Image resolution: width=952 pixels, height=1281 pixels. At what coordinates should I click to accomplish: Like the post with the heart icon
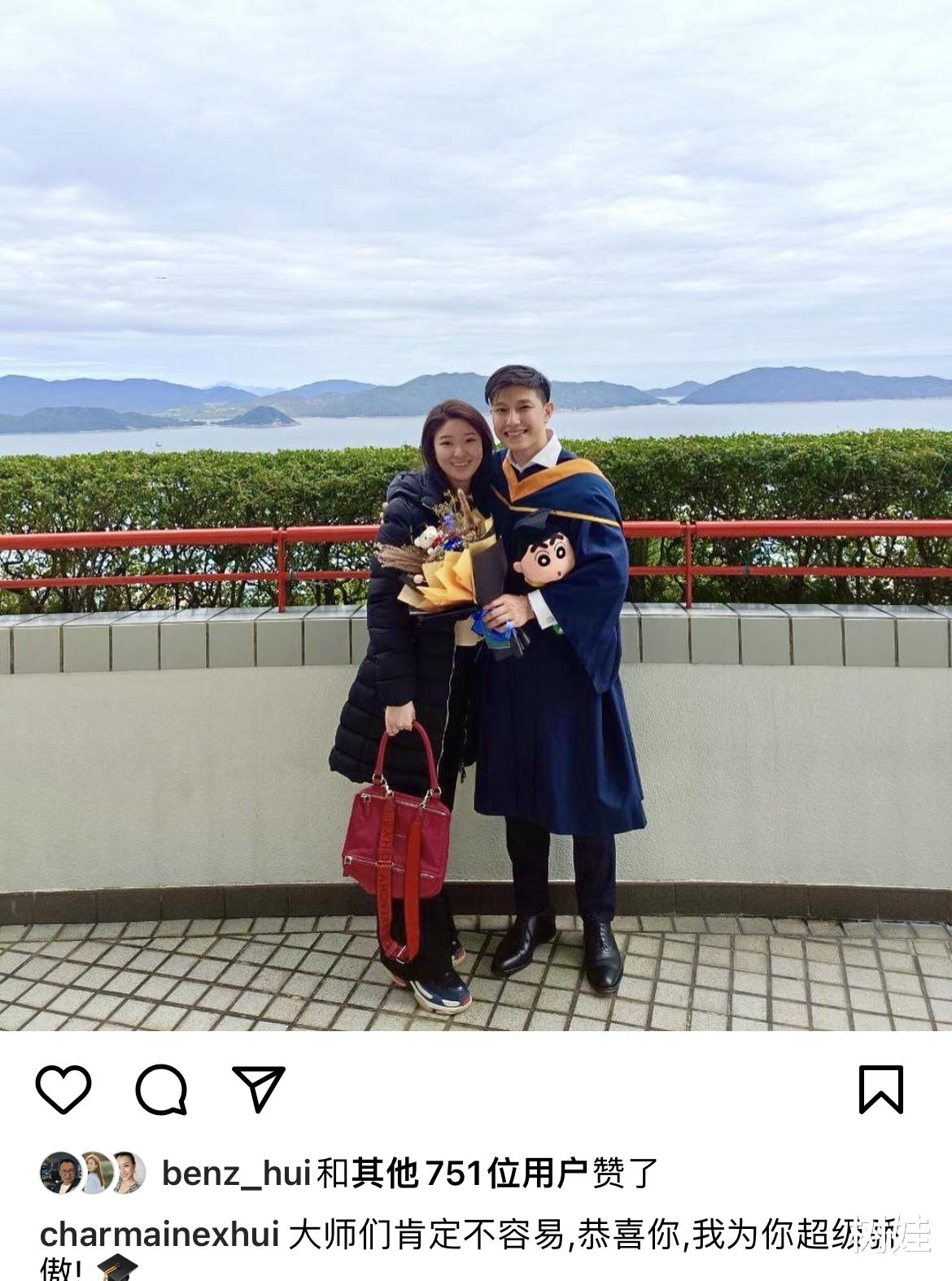point(63,1089)
